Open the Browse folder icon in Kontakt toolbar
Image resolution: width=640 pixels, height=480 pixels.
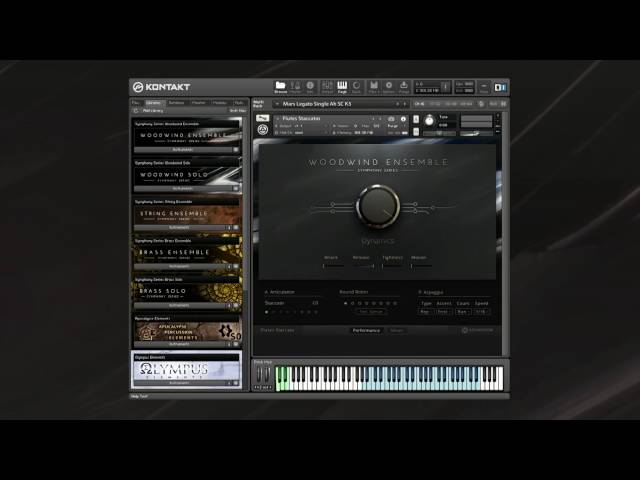[280, 87]
